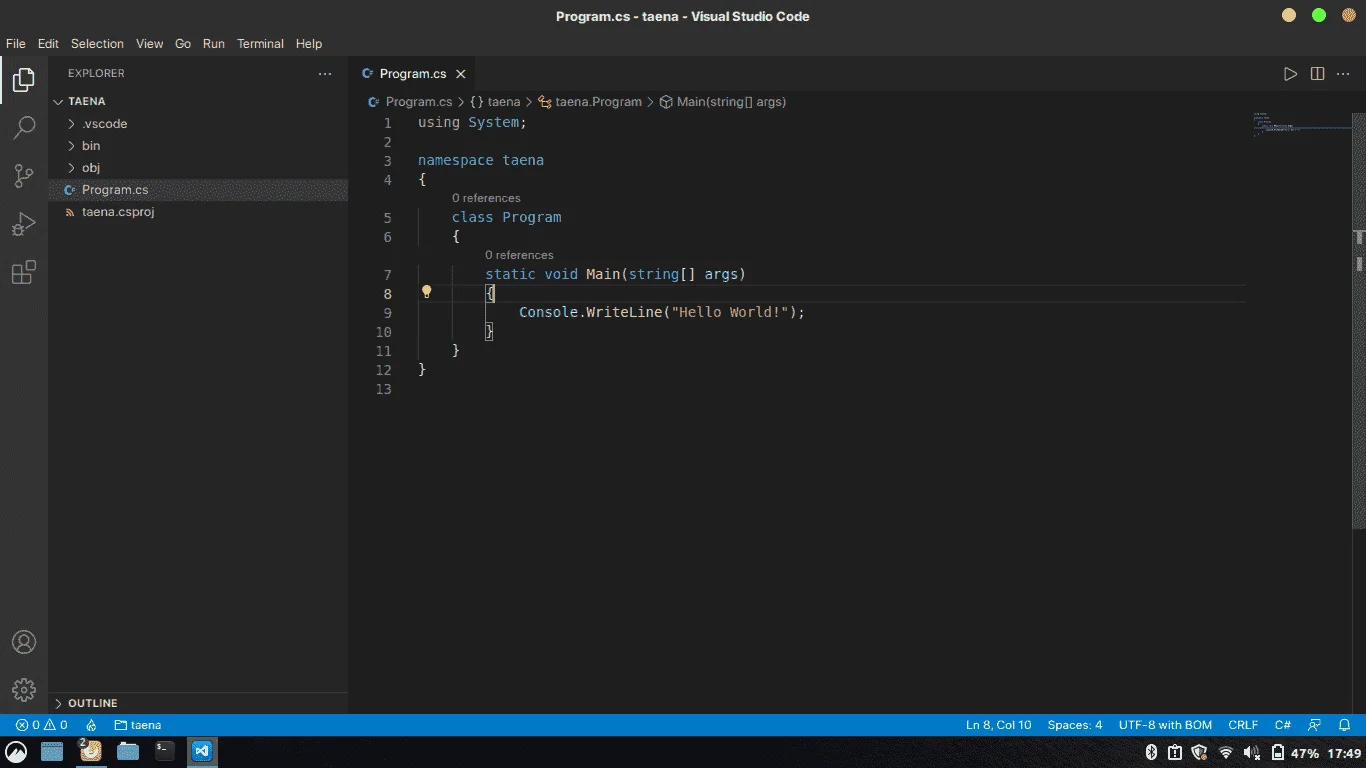This screenshot has height=768, width=1366.
Task: Open the Go menu
Action: coord(183,44)
